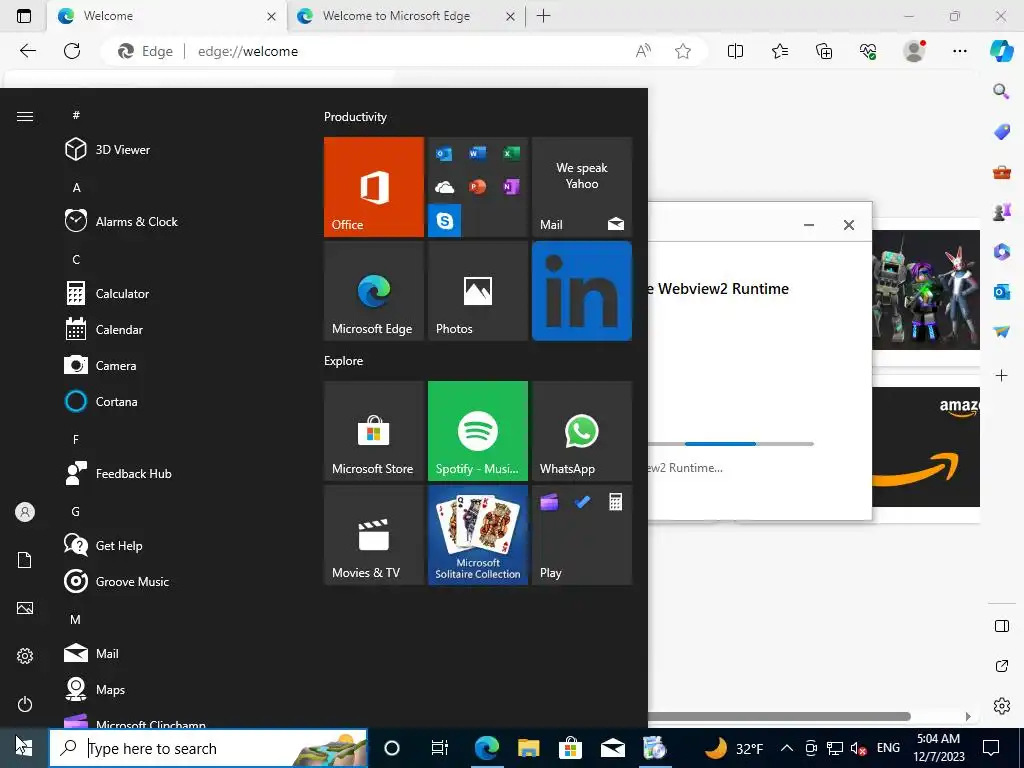Toggle Edge split screen
The height and width of the screenshot is (768, 1024).
735,51
